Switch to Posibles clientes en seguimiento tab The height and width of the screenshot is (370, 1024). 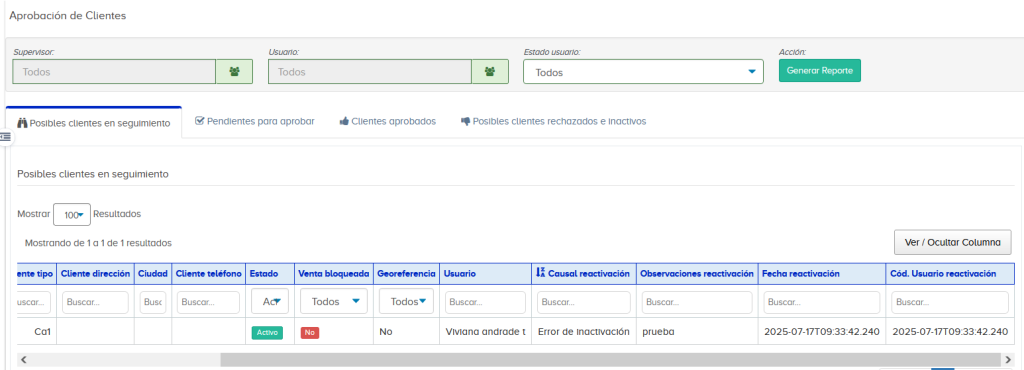coord(93,123)
